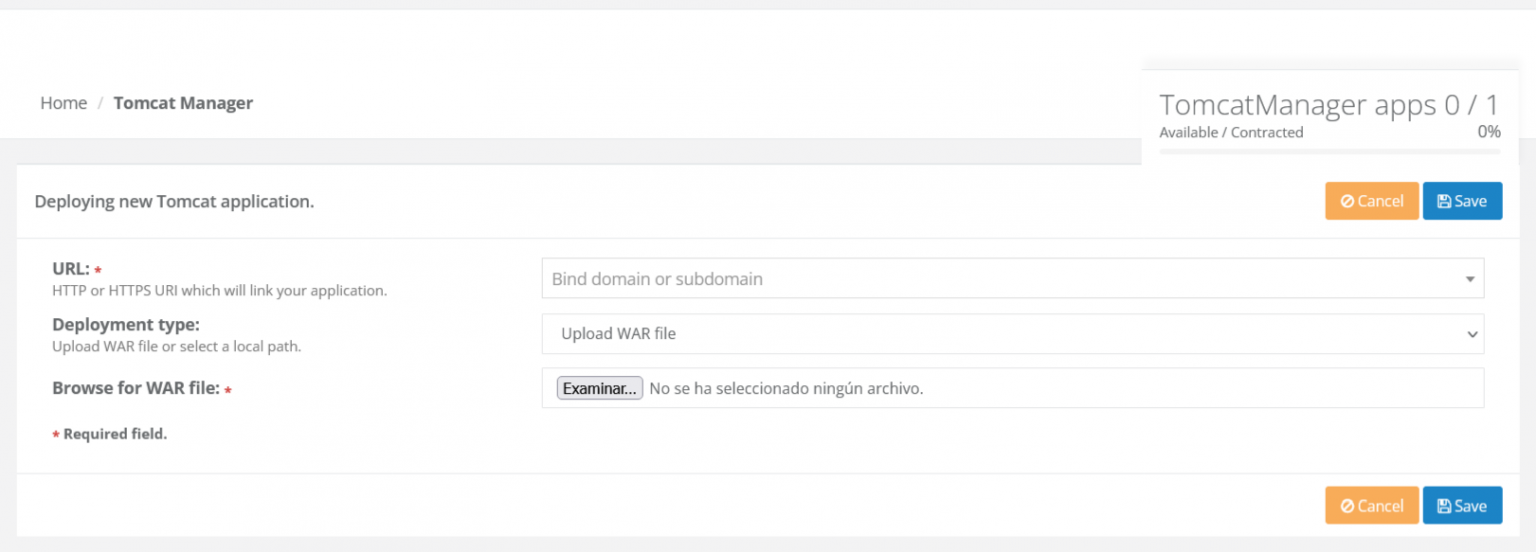Click the Deployment type label
Viewport: 1536px width, 552px height.
125,325
